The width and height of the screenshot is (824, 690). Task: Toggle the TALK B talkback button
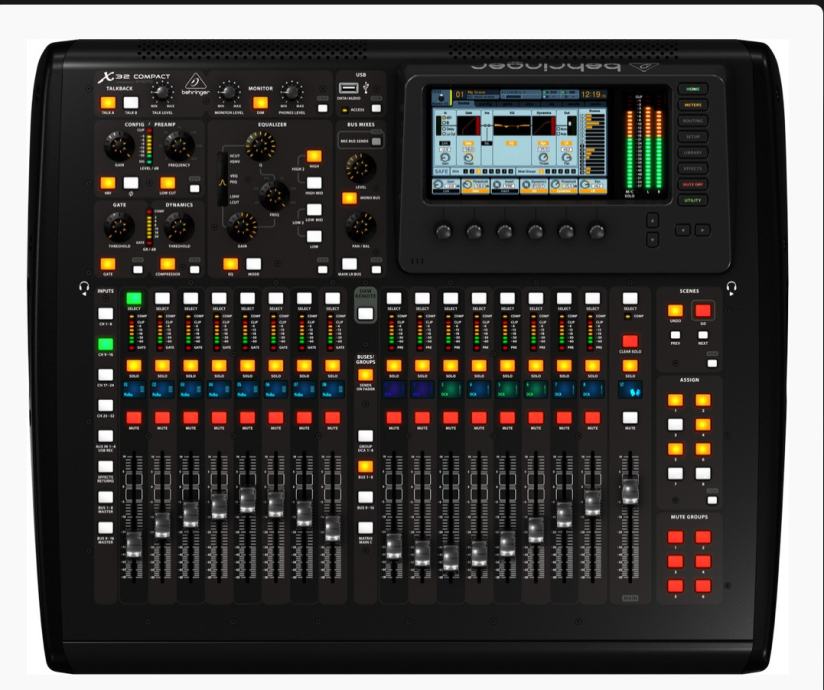[131, 102]
